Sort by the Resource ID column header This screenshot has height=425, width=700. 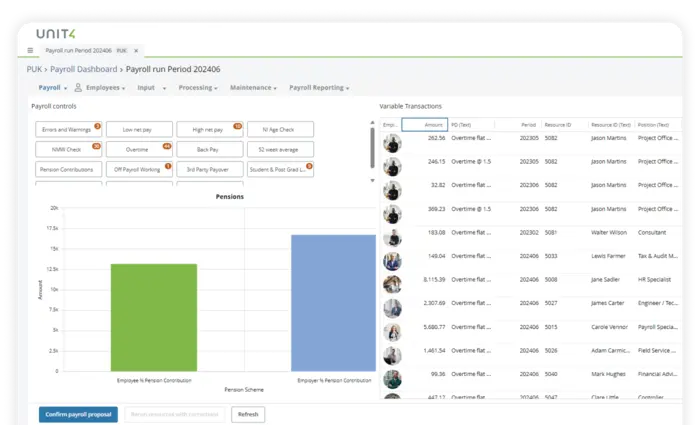click(x=564, y=125)
